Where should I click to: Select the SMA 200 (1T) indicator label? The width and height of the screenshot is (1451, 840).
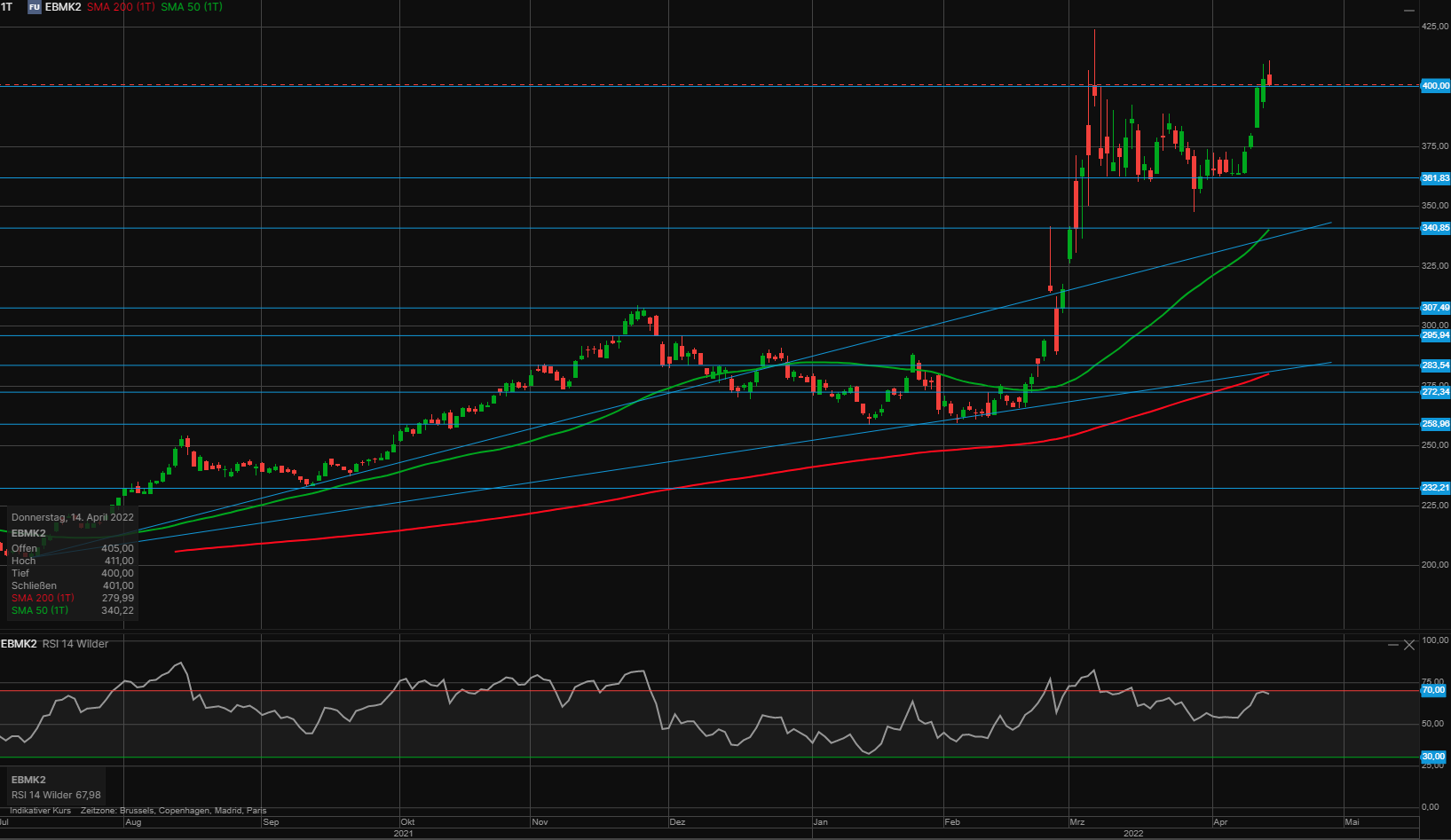[x=121, y=7]
